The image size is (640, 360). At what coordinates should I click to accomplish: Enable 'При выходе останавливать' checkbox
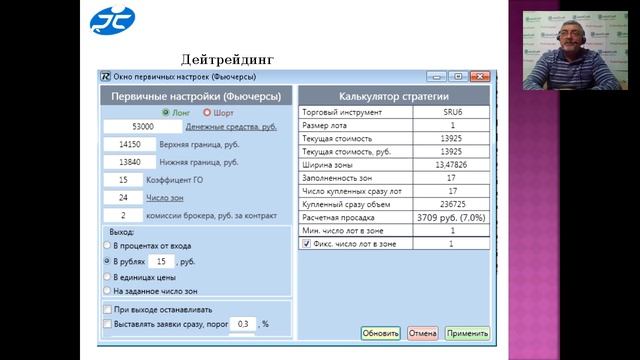107,309
